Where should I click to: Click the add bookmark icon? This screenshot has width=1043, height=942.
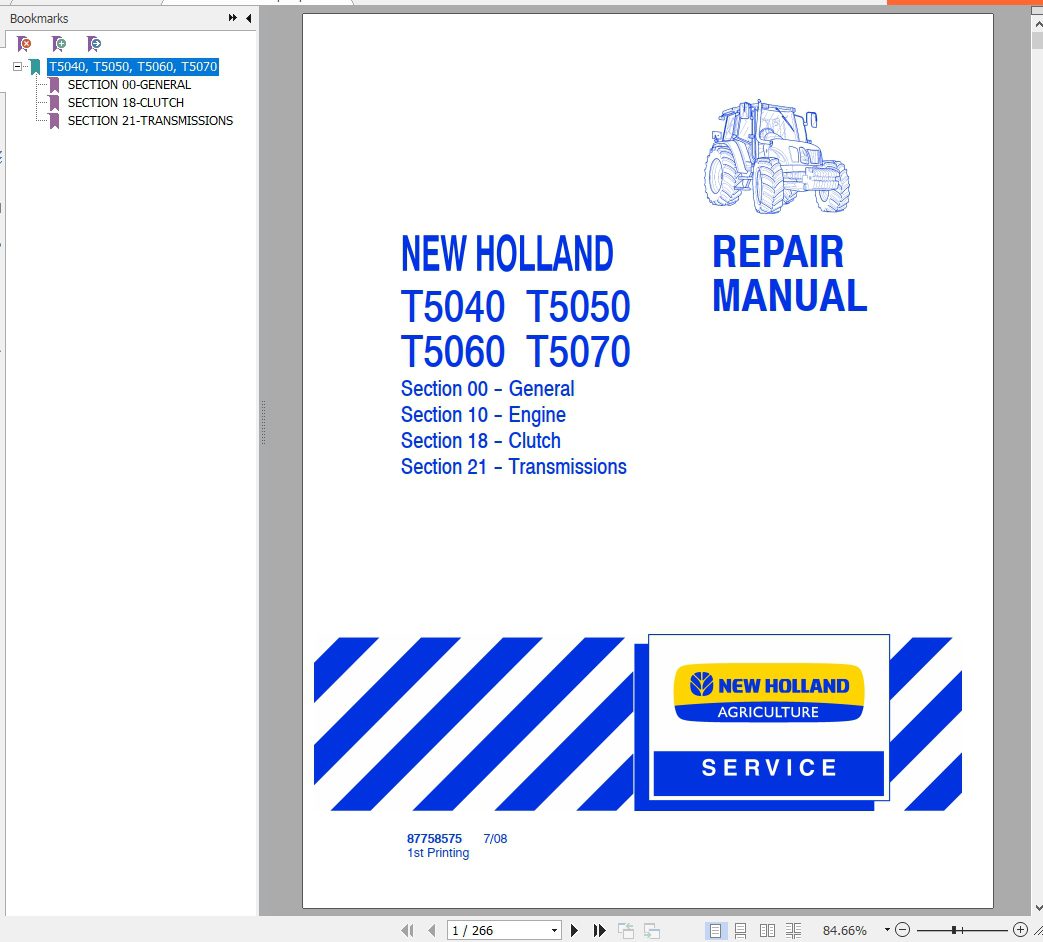59,44
